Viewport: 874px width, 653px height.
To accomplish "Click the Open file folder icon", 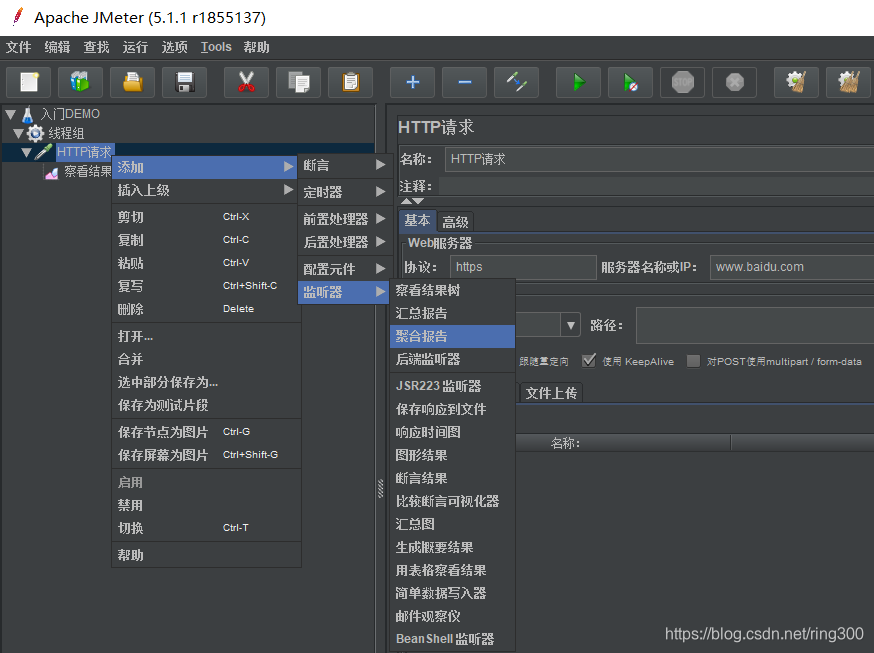I will (x=132, y=82).
